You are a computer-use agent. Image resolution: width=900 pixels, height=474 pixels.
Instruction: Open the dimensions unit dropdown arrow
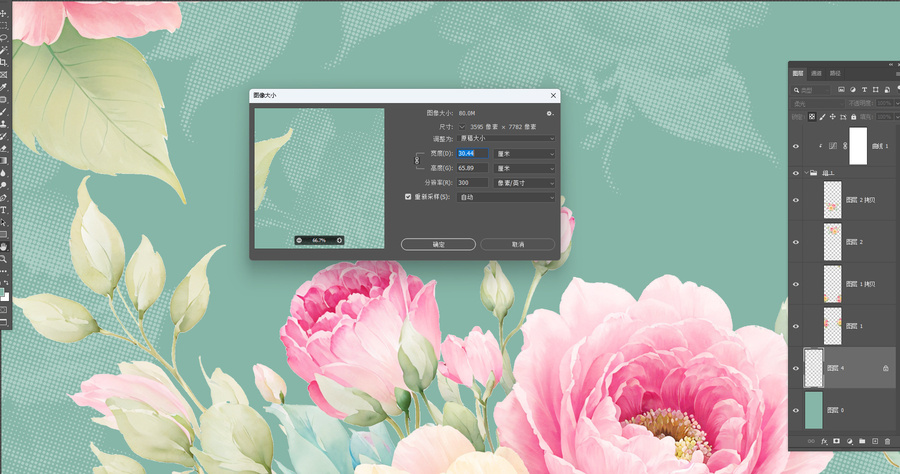coord(462,127)
